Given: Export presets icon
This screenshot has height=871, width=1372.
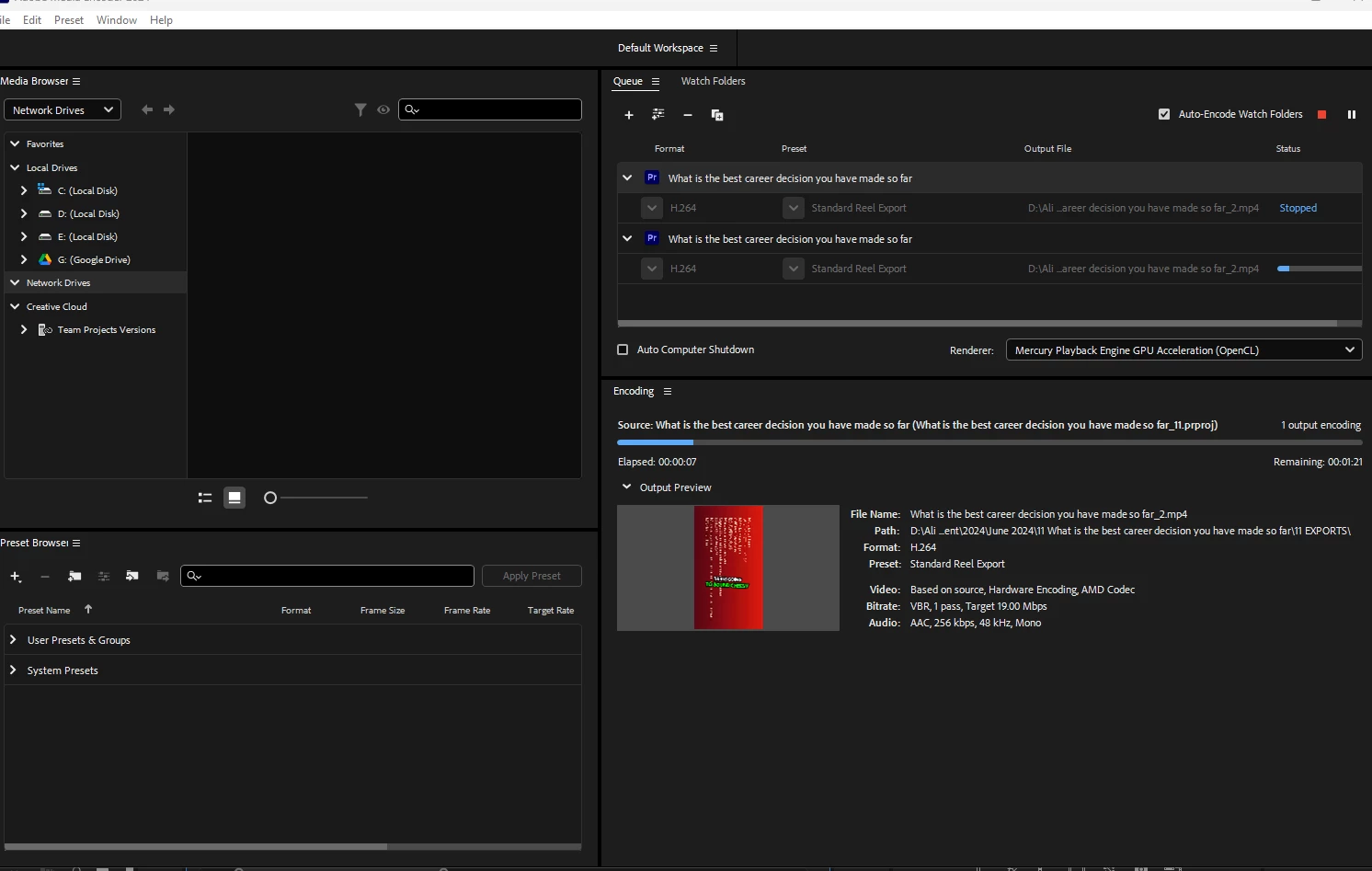Looking at the screenshot, I should click(x=163, y=576).
